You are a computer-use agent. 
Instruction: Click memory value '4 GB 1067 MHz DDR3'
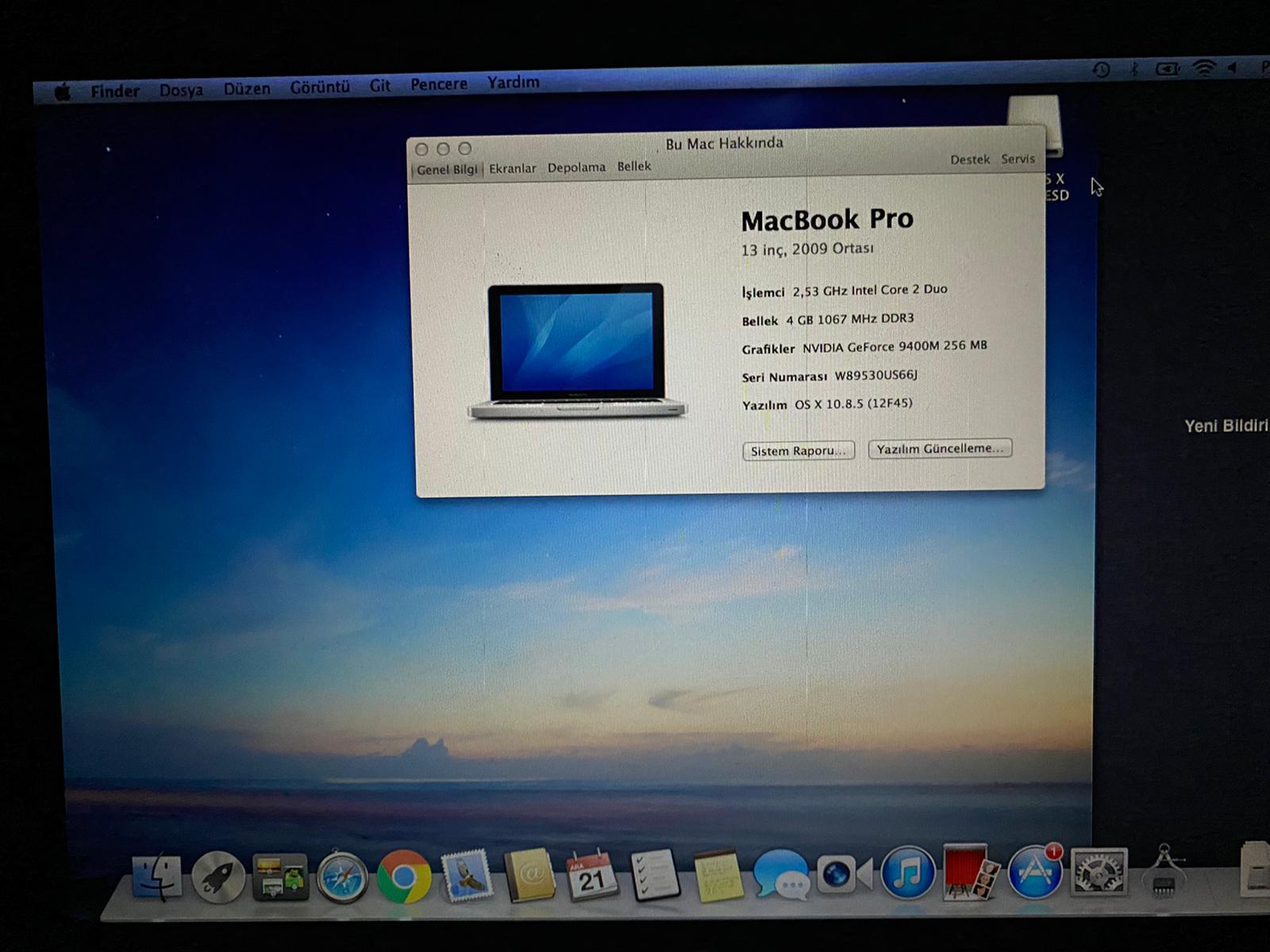click(850, 319)
